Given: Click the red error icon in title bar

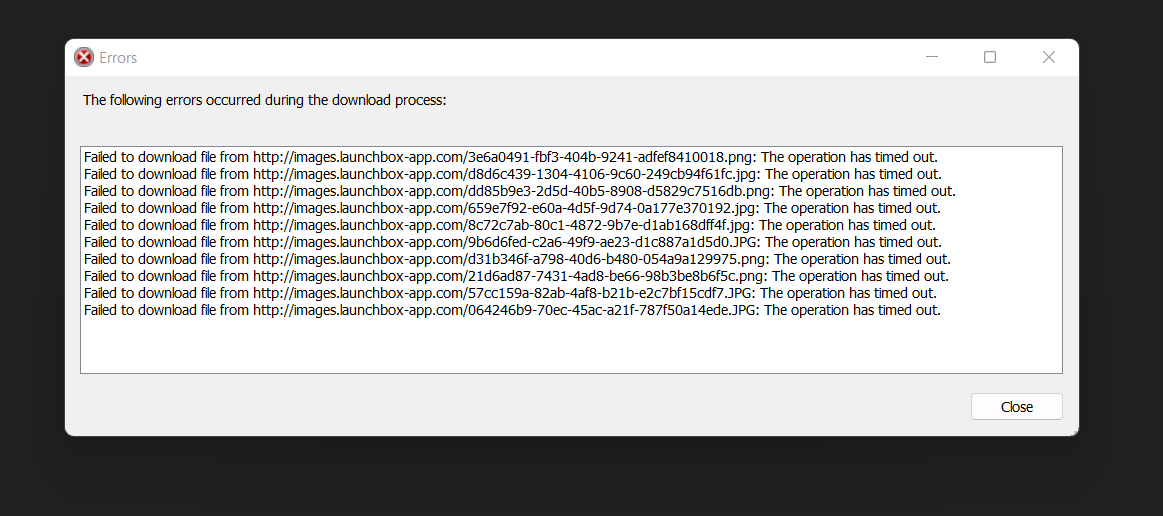Looking at the screenshot, I should point(85,57).
